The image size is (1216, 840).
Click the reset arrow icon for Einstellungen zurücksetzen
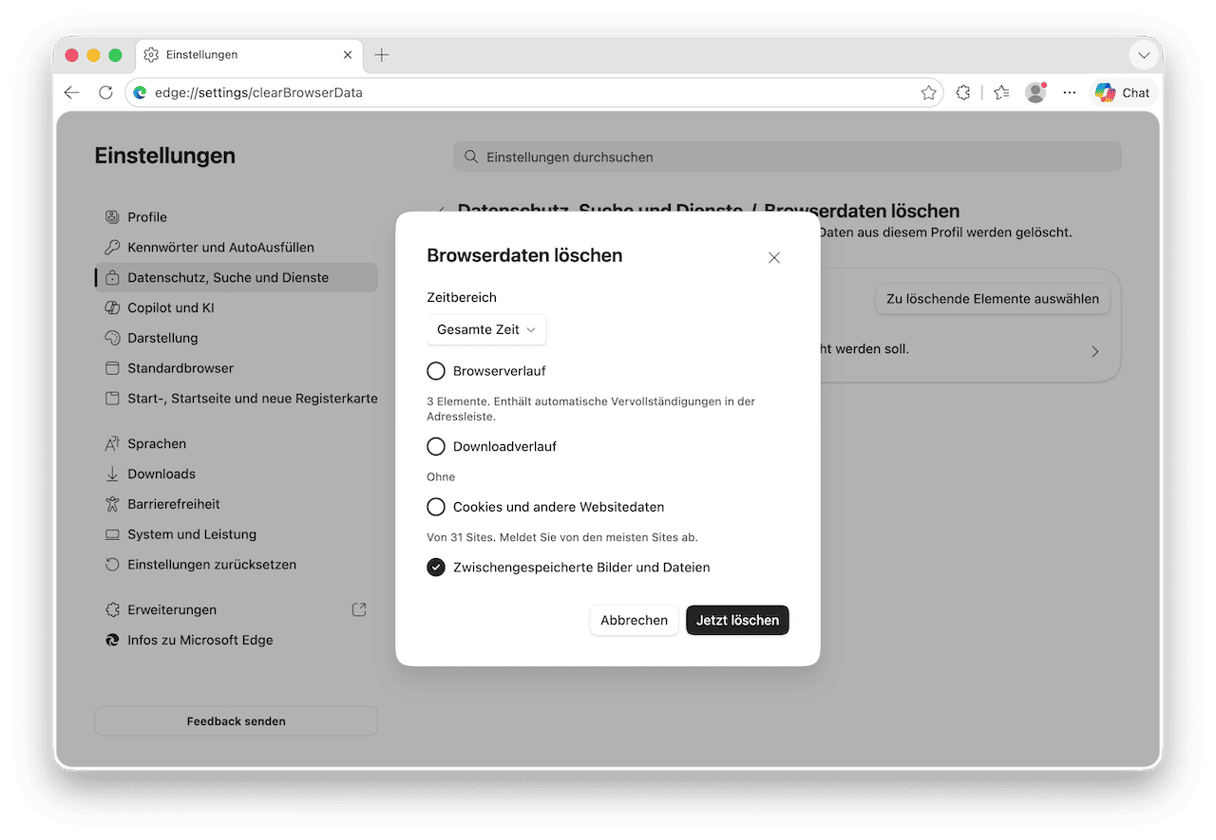pyautogui.click(x=112, y=564)
